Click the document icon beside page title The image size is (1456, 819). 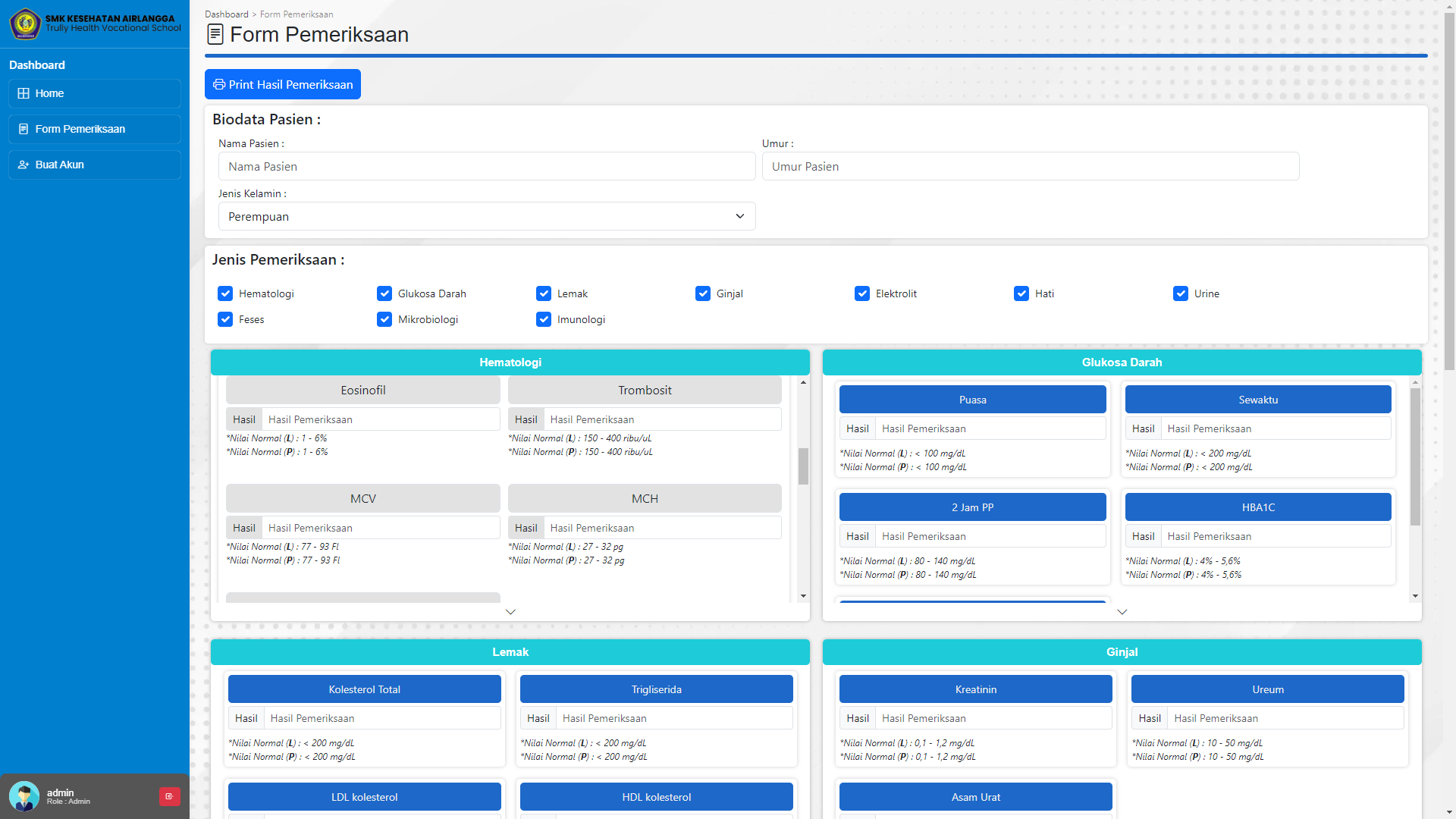point(215,34)
